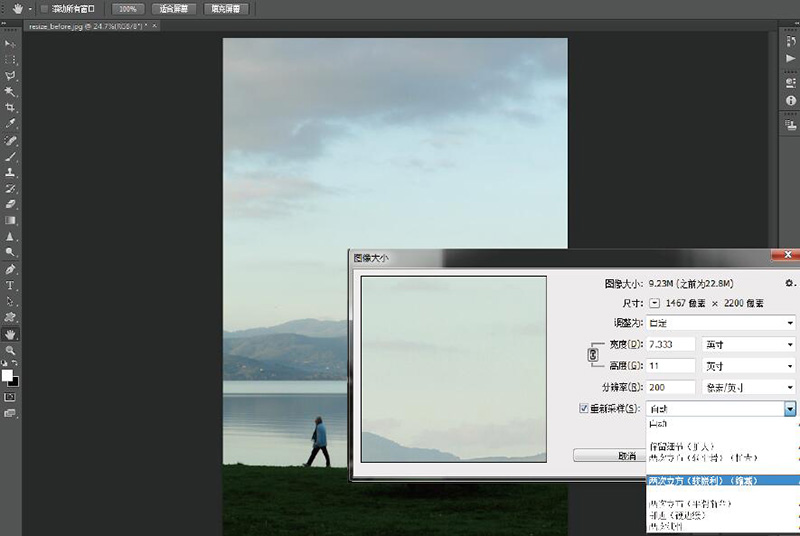Close the resize_before.jpg document tab
Viewport: 800px width, 536px height.
(155, 25)
